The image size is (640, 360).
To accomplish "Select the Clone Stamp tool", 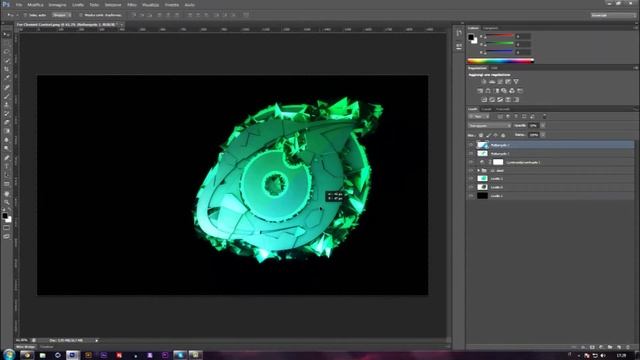I will (7, 105).
